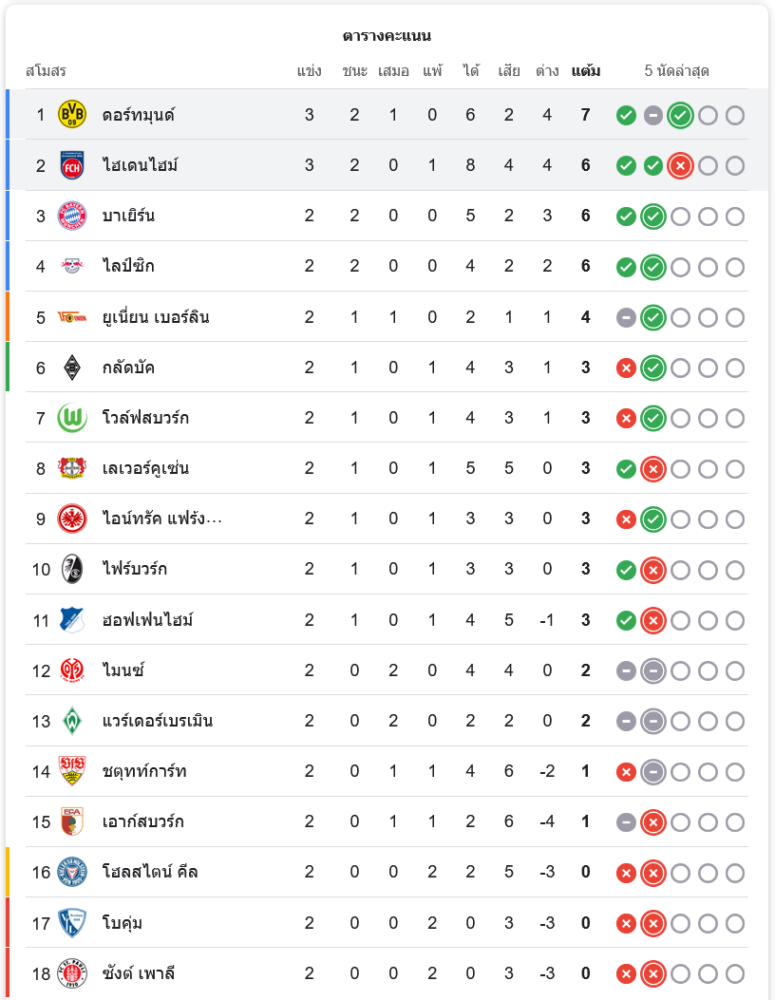Click Dortmund's latest win result circle
The image size is (775, 1000).
point(681,115)
